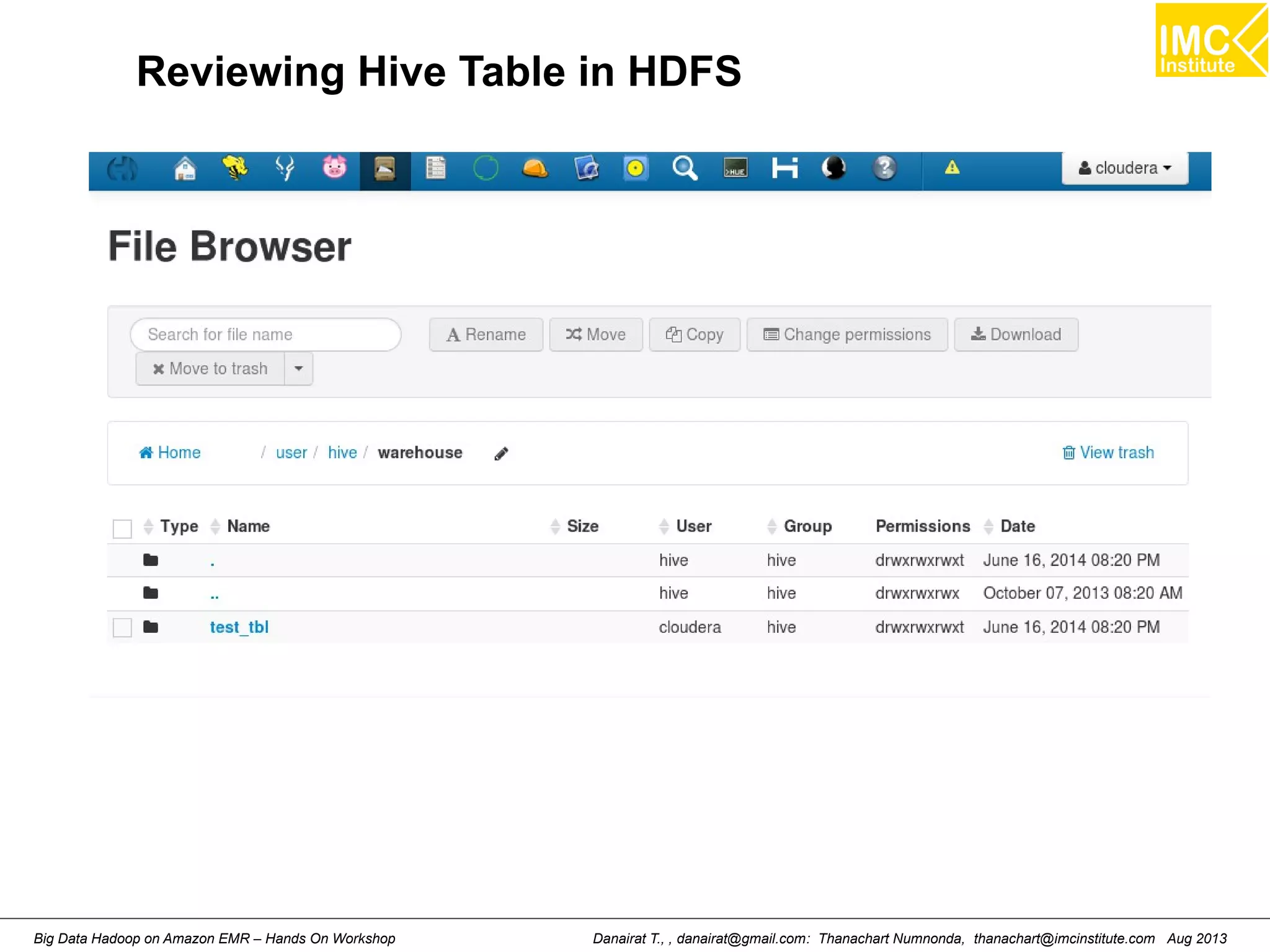The height and width of the screenshot is (952, 1270).
Task: Toggle the select-all header checkbox
Action: [122, 529]
